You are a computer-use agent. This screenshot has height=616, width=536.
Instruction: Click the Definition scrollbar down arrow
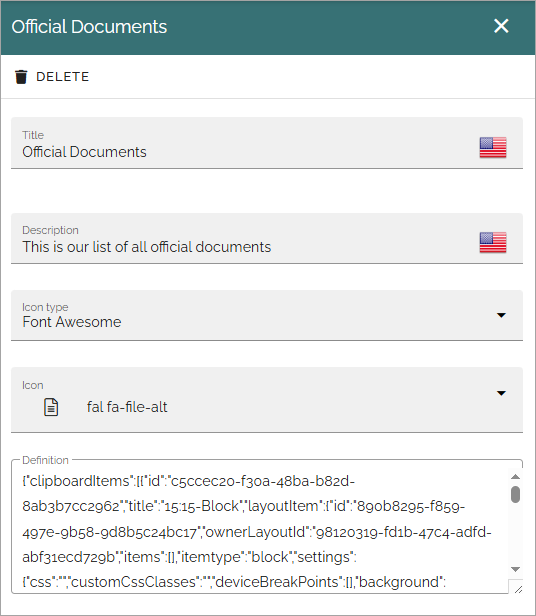[516, 569]
